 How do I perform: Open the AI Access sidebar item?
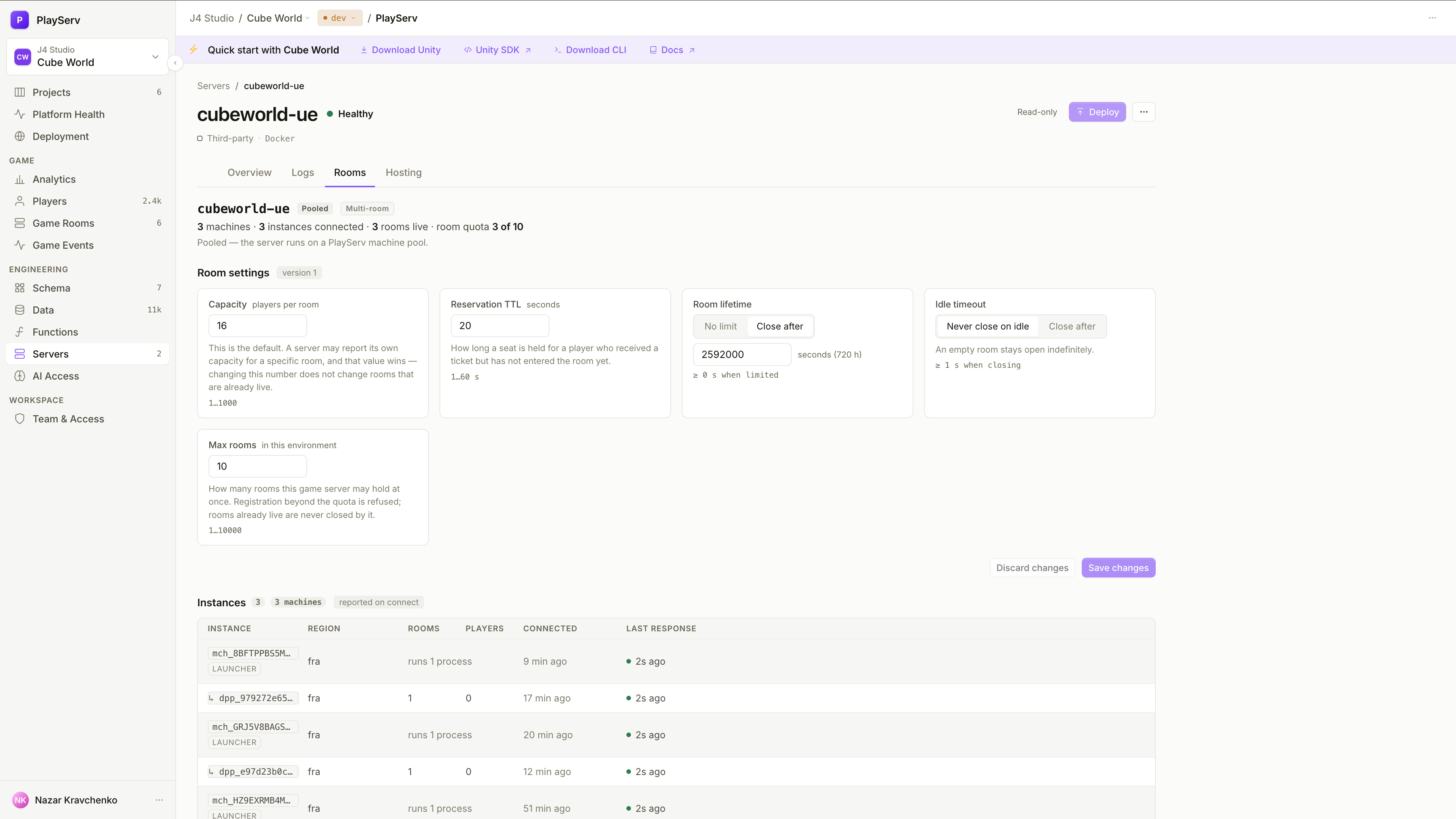click(88, 376)
